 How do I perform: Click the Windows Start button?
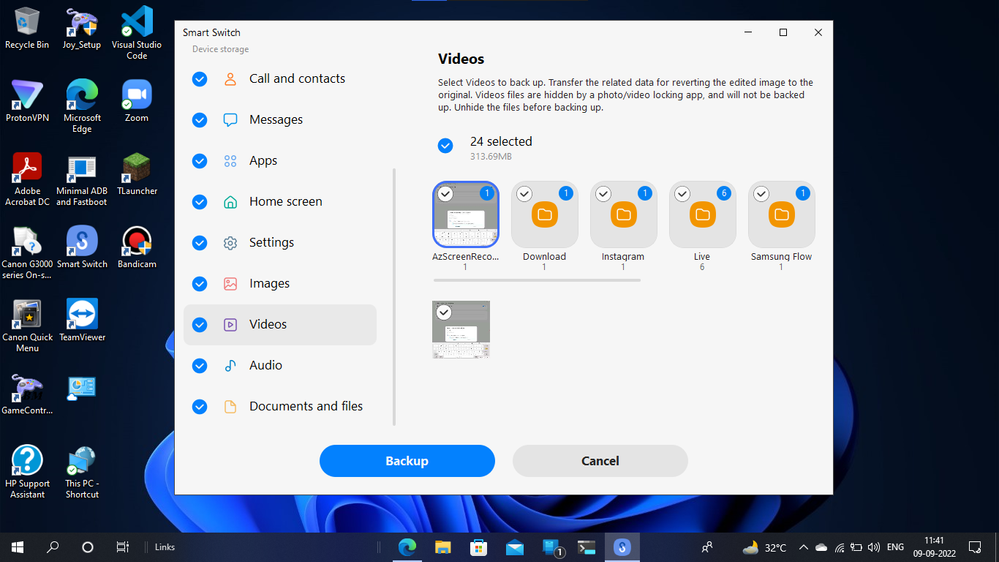click(17, 547)
